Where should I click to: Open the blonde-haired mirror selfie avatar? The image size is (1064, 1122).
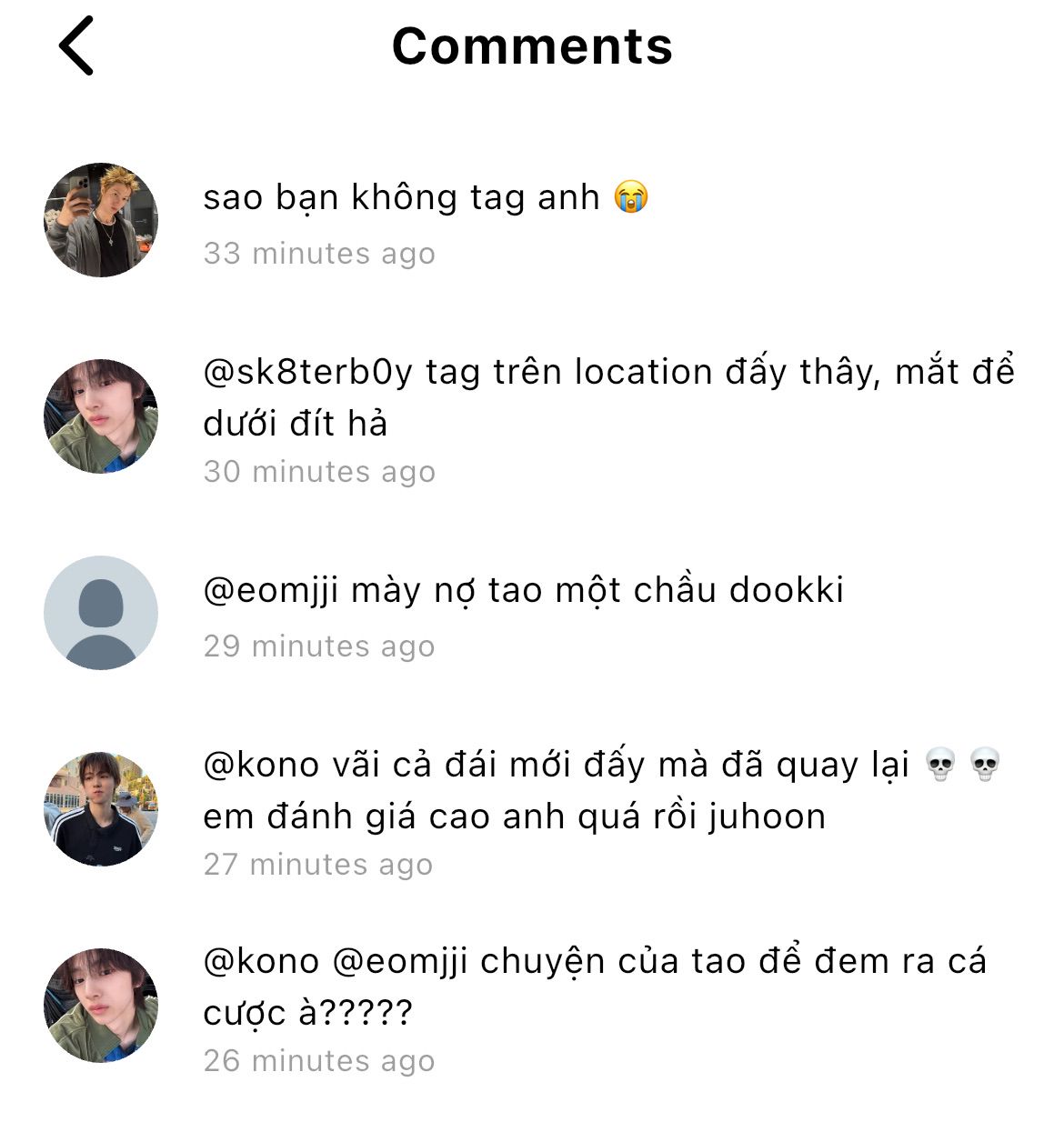(x=101, y=220)
